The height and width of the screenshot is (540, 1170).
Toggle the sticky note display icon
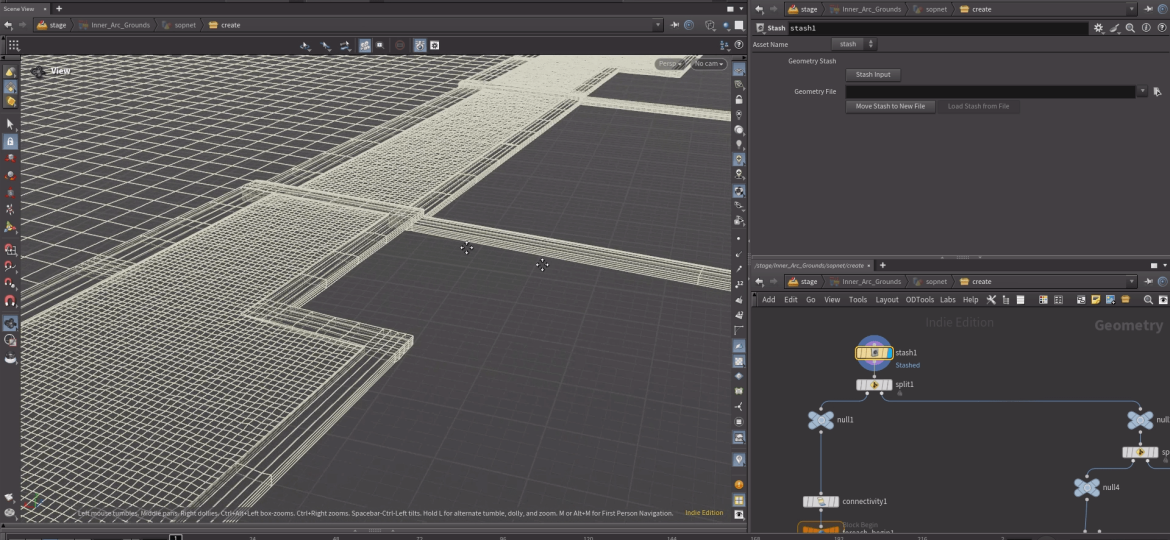pos(1096,299)
